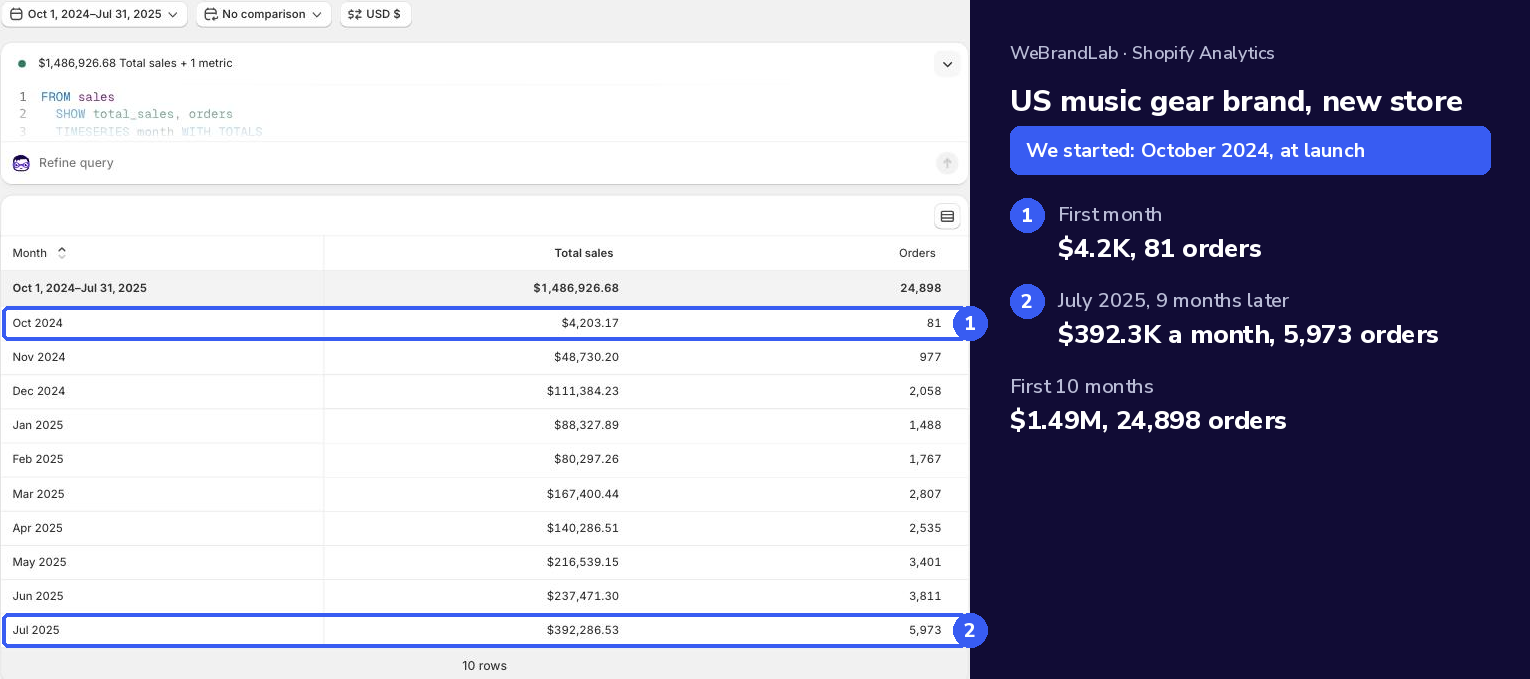
Task: Click the 5,973 orders cell
Action: click(x=925, y=630)
